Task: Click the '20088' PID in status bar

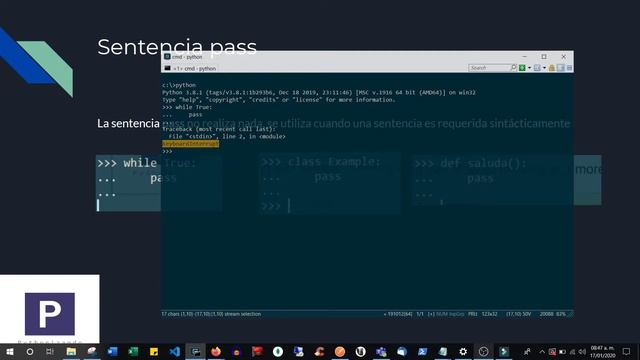Action: pos(547,314)
